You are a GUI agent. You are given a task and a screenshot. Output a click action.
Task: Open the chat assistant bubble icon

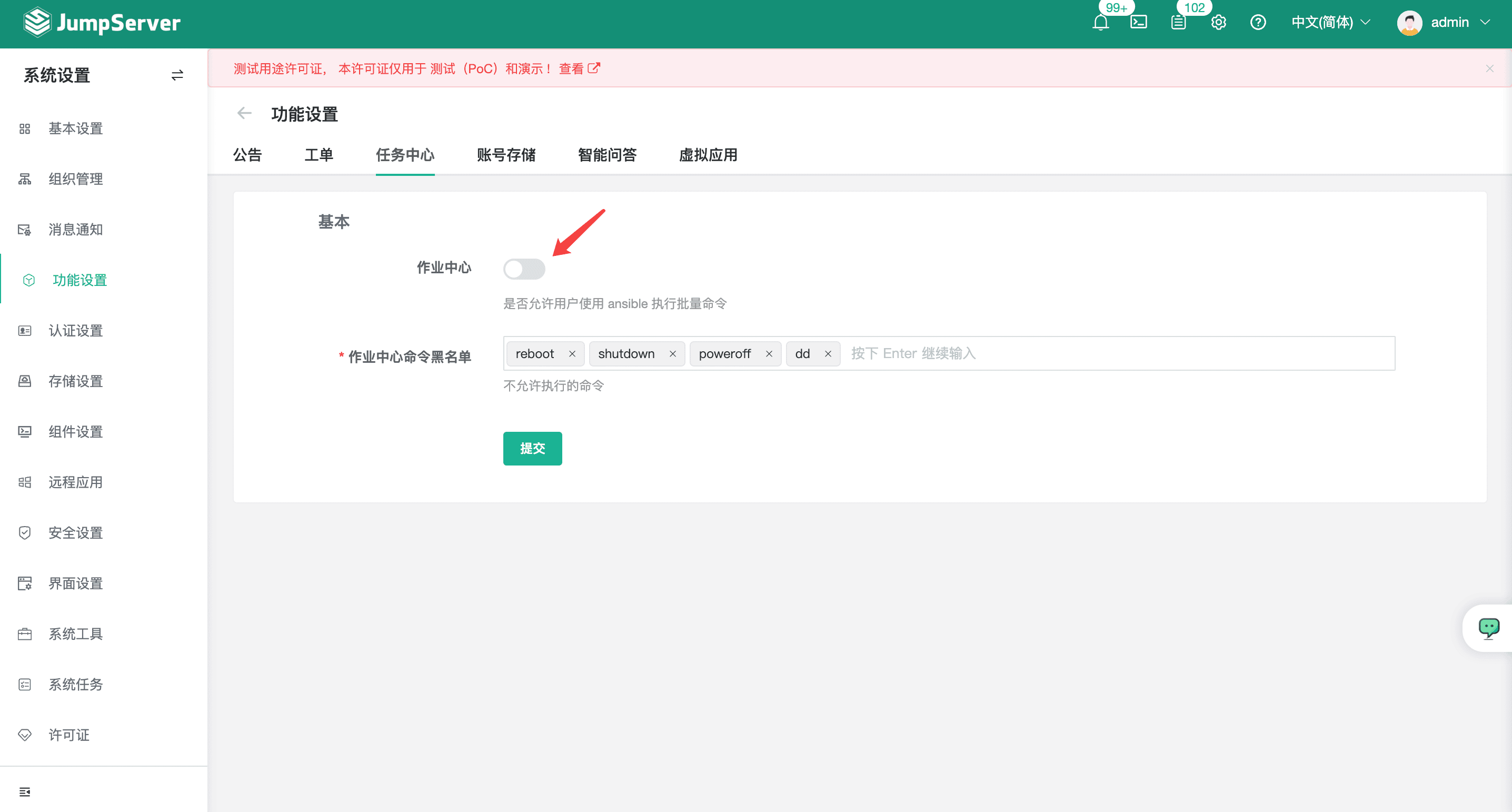click(x=1488, y=628)
